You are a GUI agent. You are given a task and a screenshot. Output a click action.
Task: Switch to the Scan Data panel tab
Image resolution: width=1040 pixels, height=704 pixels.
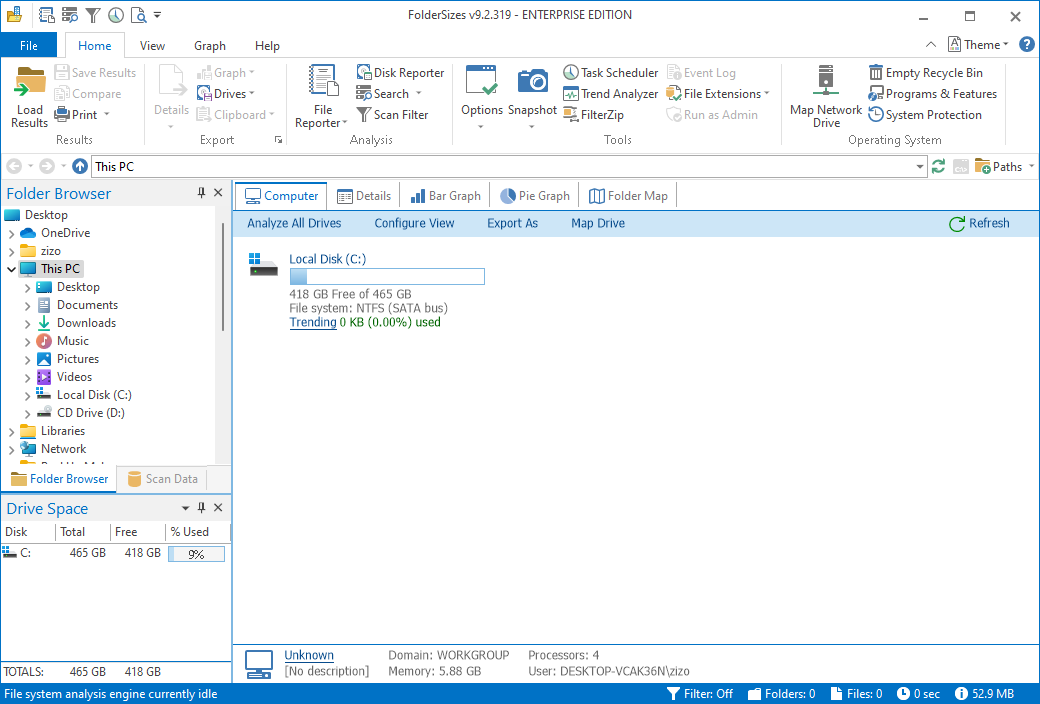[162, 478]
